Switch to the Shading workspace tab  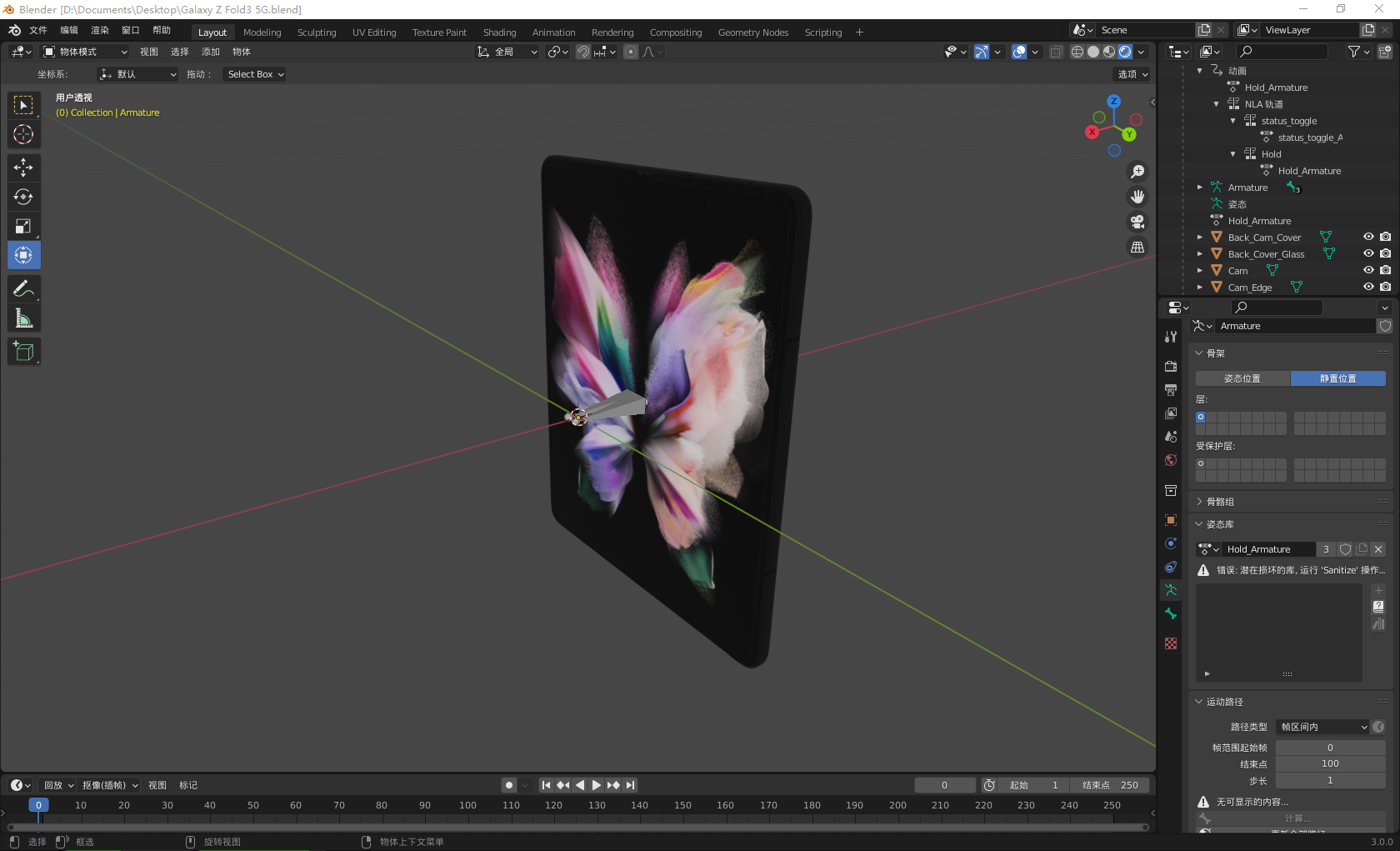pos(500,33)
